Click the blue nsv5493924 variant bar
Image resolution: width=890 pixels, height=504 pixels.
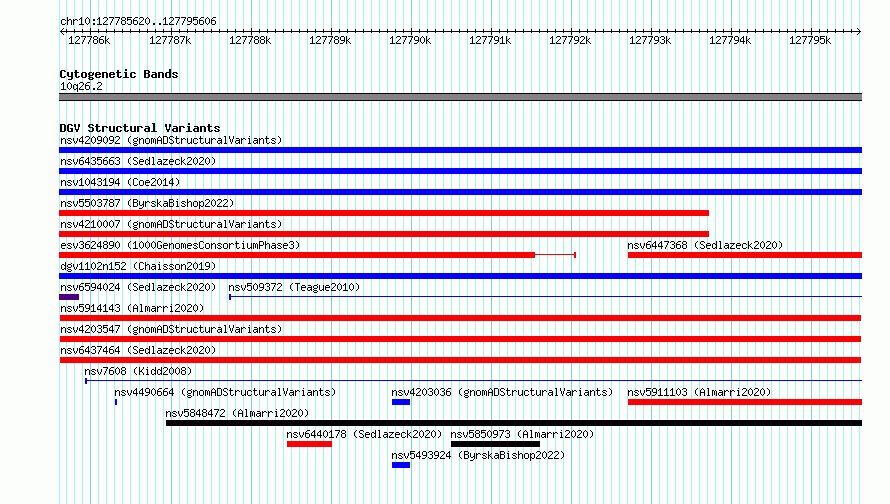[x=401, y=465]
